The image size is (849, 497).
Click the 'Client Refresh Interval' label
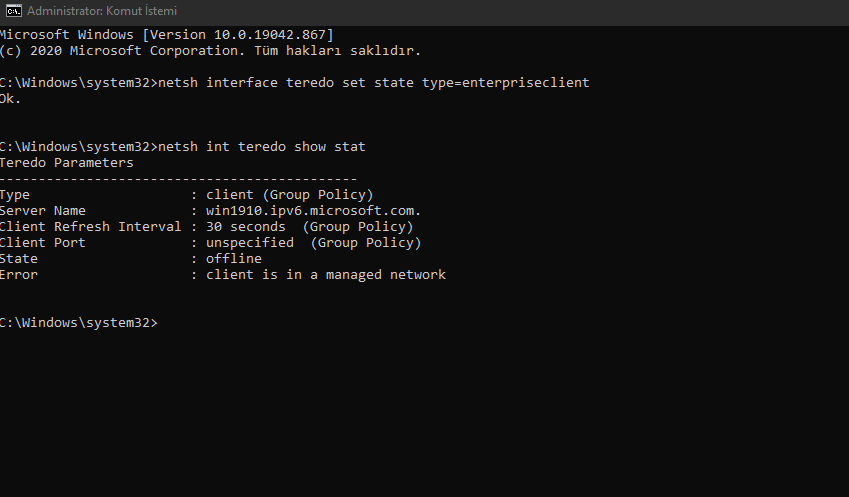90,227
